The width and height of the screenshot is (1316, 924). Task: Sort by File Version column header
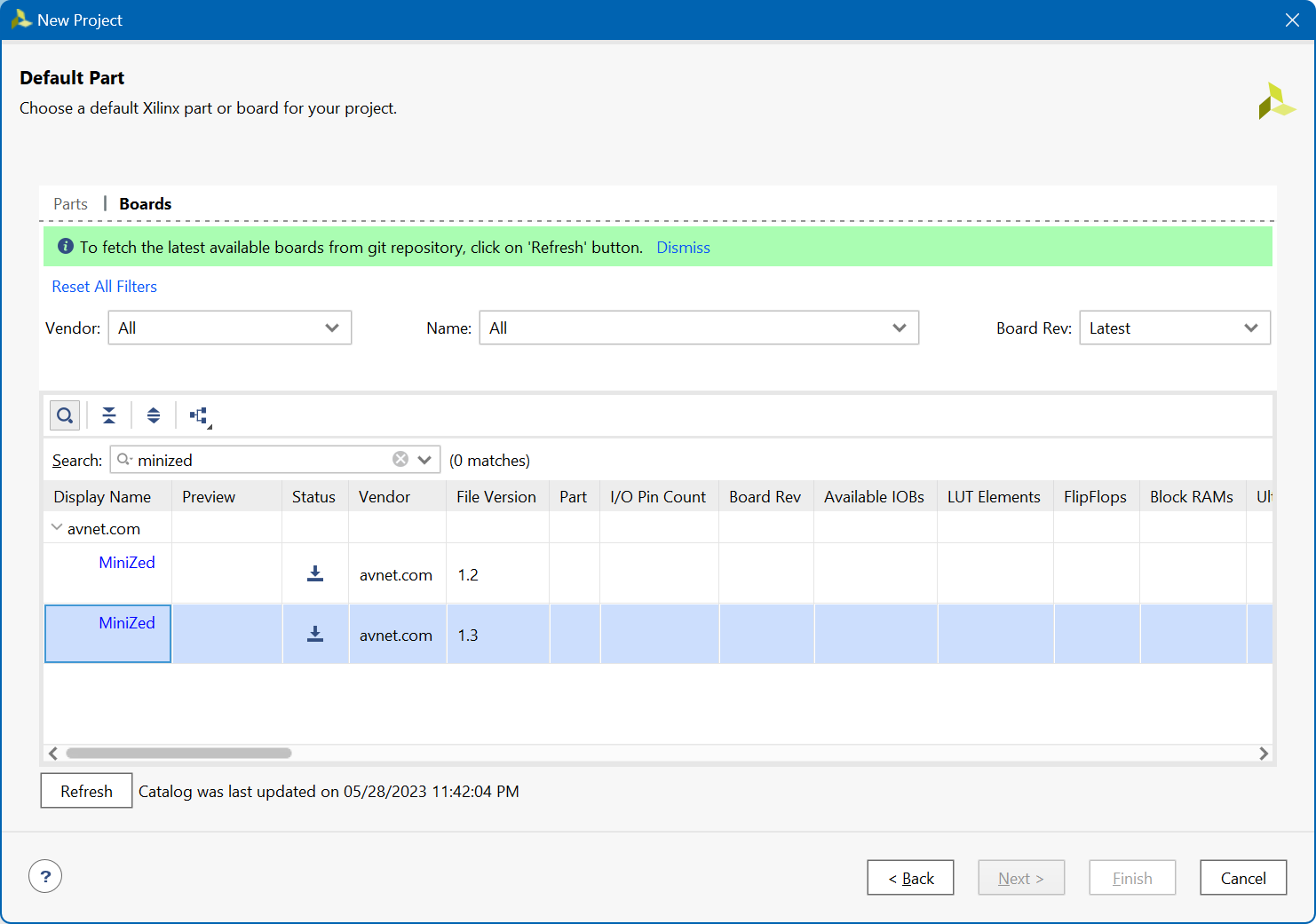497,497
